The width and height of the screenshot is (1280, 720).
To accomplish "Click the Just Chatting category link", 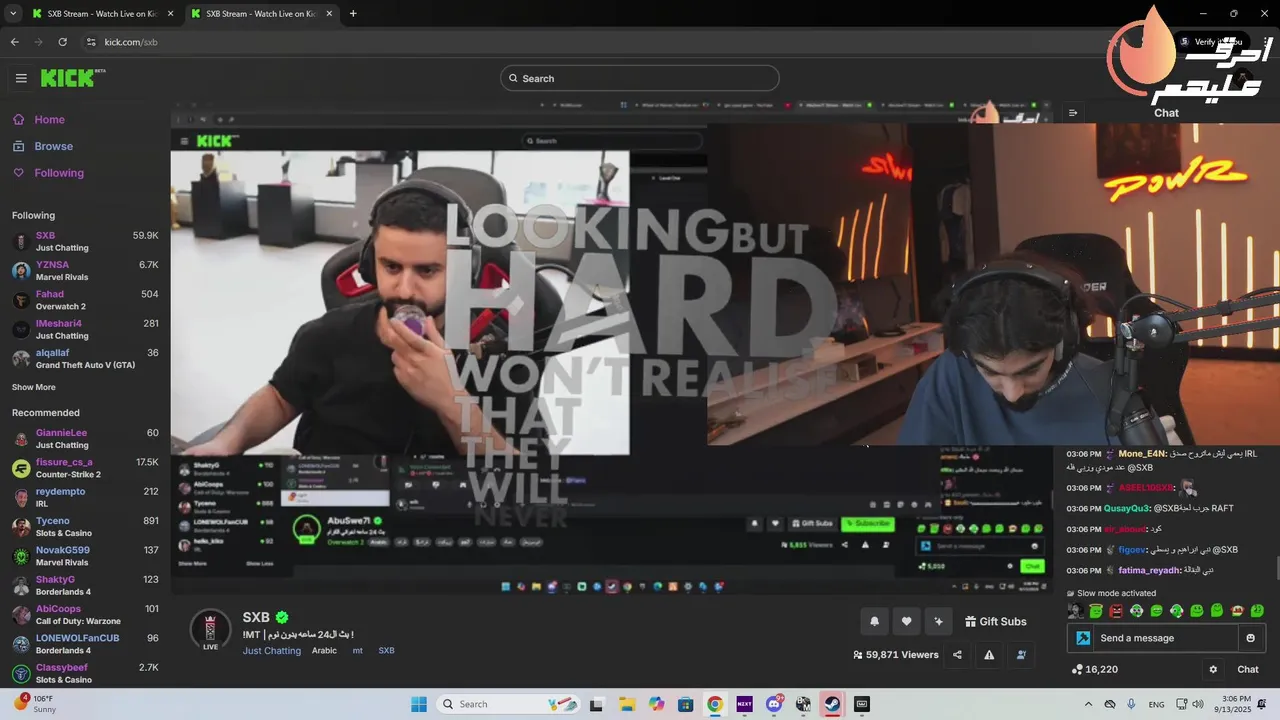I will tap(272, 651).
